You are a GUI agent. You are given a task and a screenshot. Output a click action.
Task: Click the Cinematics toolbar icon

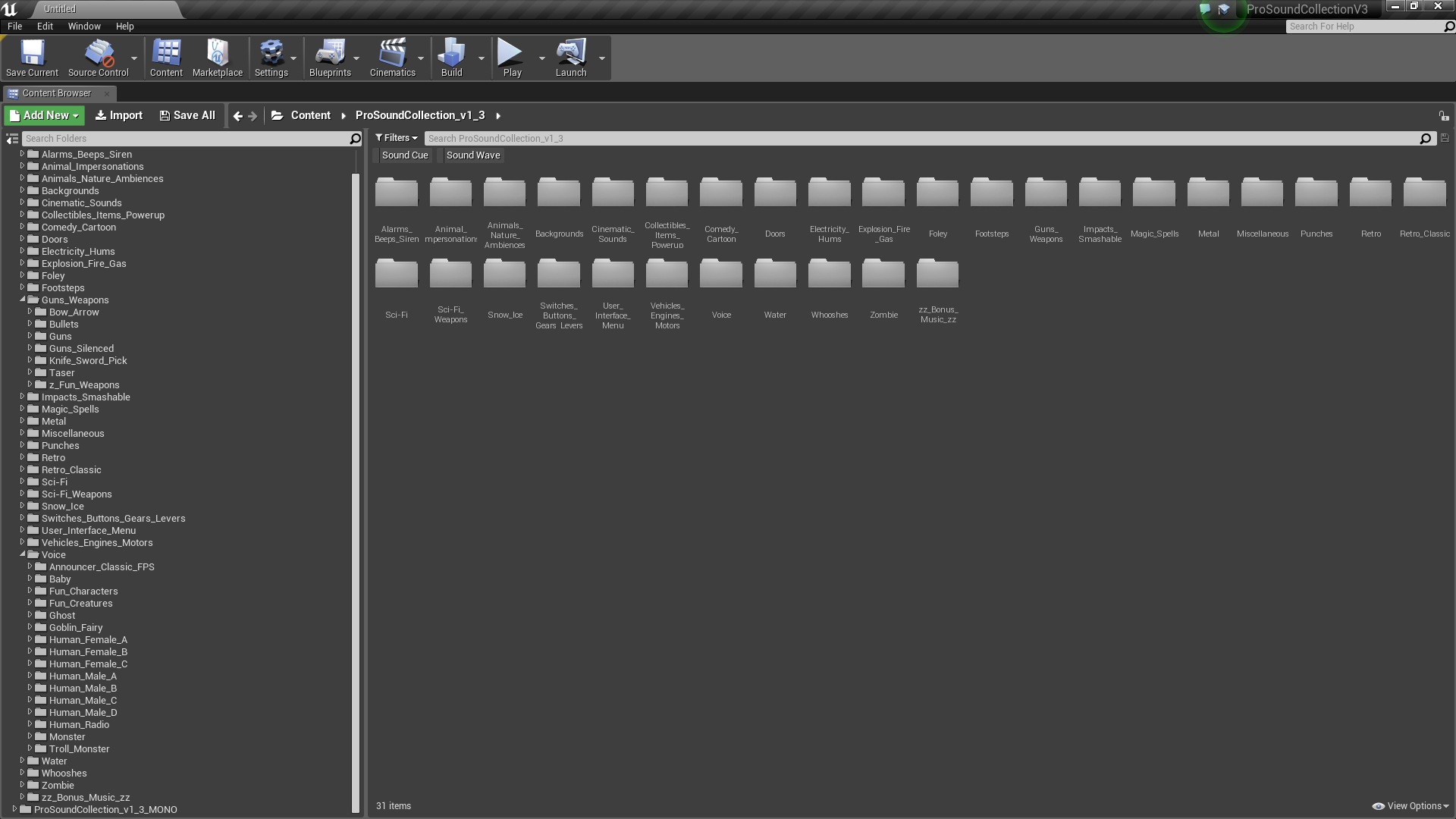click(392, 58)
